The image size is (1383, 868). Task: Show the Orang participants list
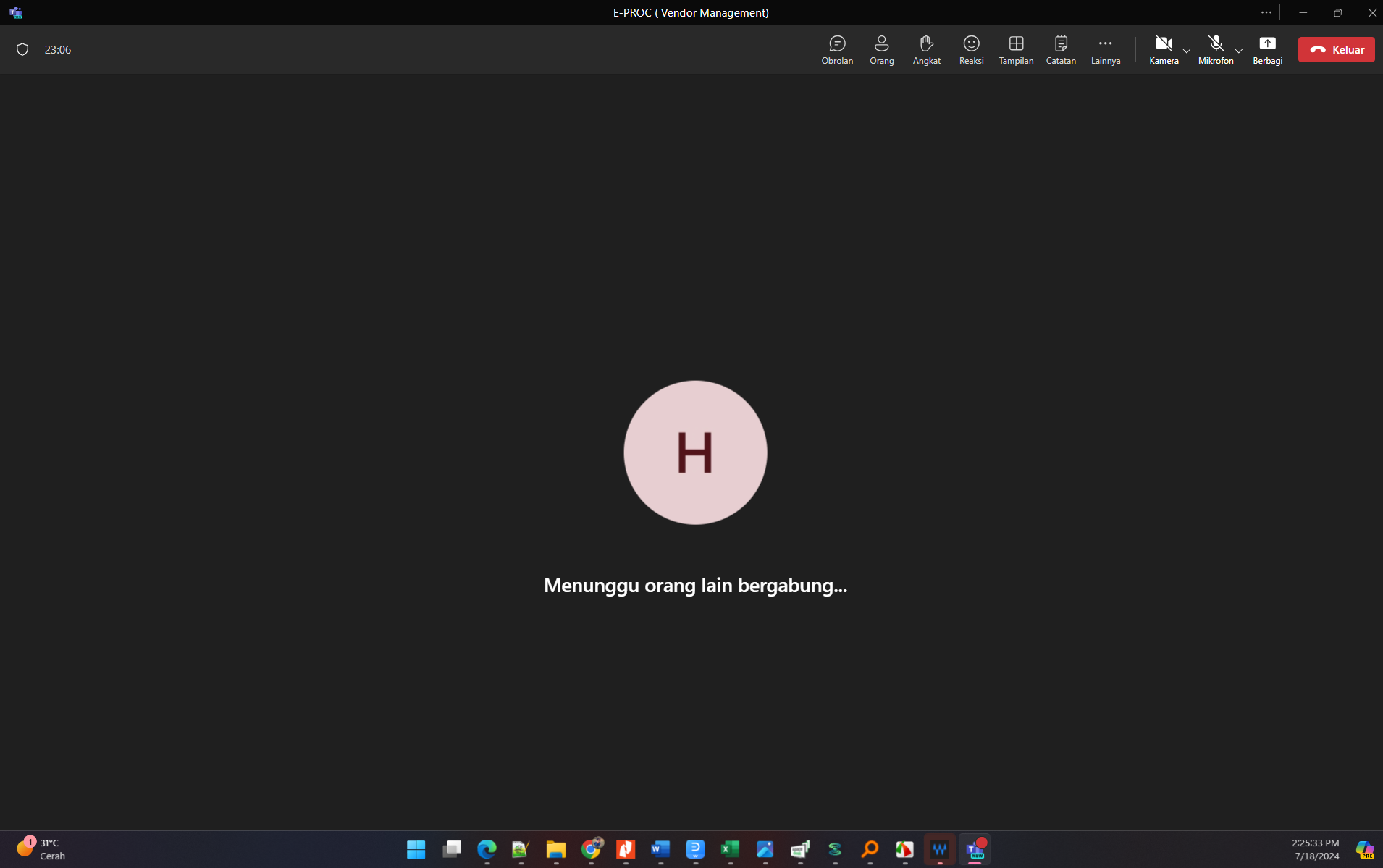(x=881, y=49)
